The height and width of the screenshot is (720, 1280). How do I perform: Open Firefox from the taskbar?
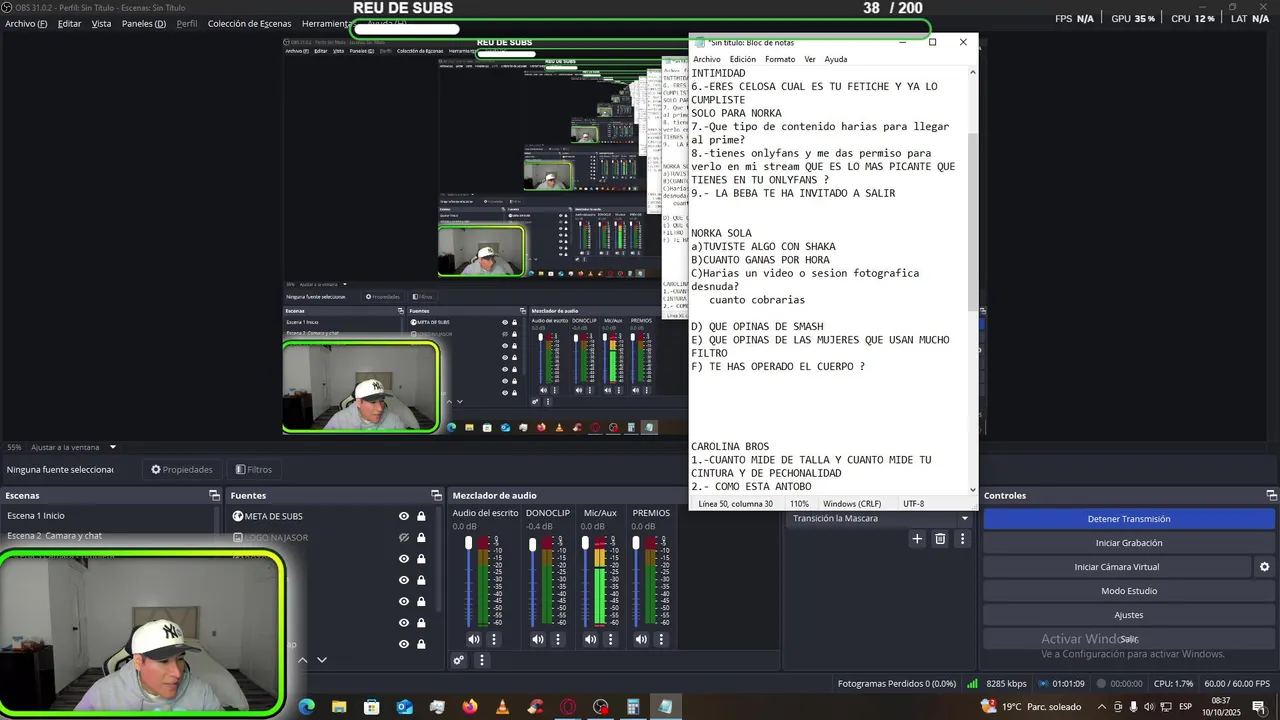pyautogui.click(x=470, y=707)
